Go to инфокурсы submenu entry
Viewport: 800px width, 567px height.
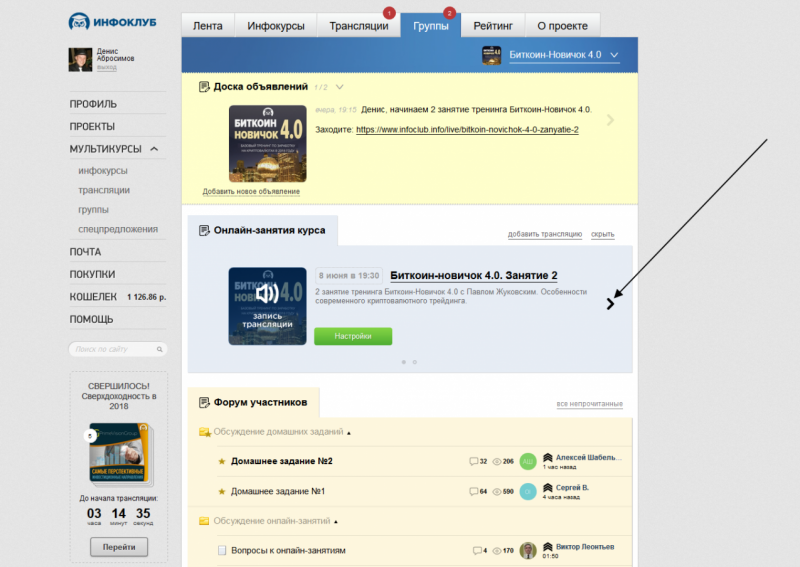(x=103, y=170)
